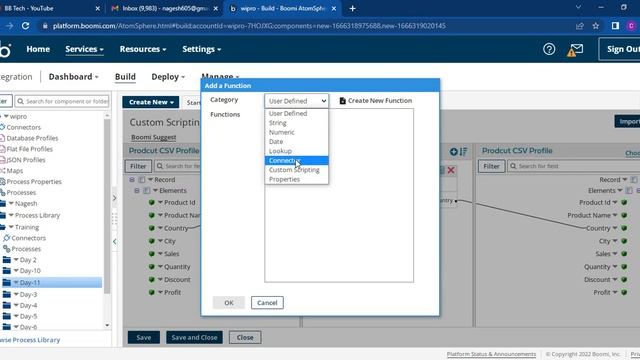Click the Day-11 folder icon
This screenshot has height=360, width=640.
(x=7, y=282)
